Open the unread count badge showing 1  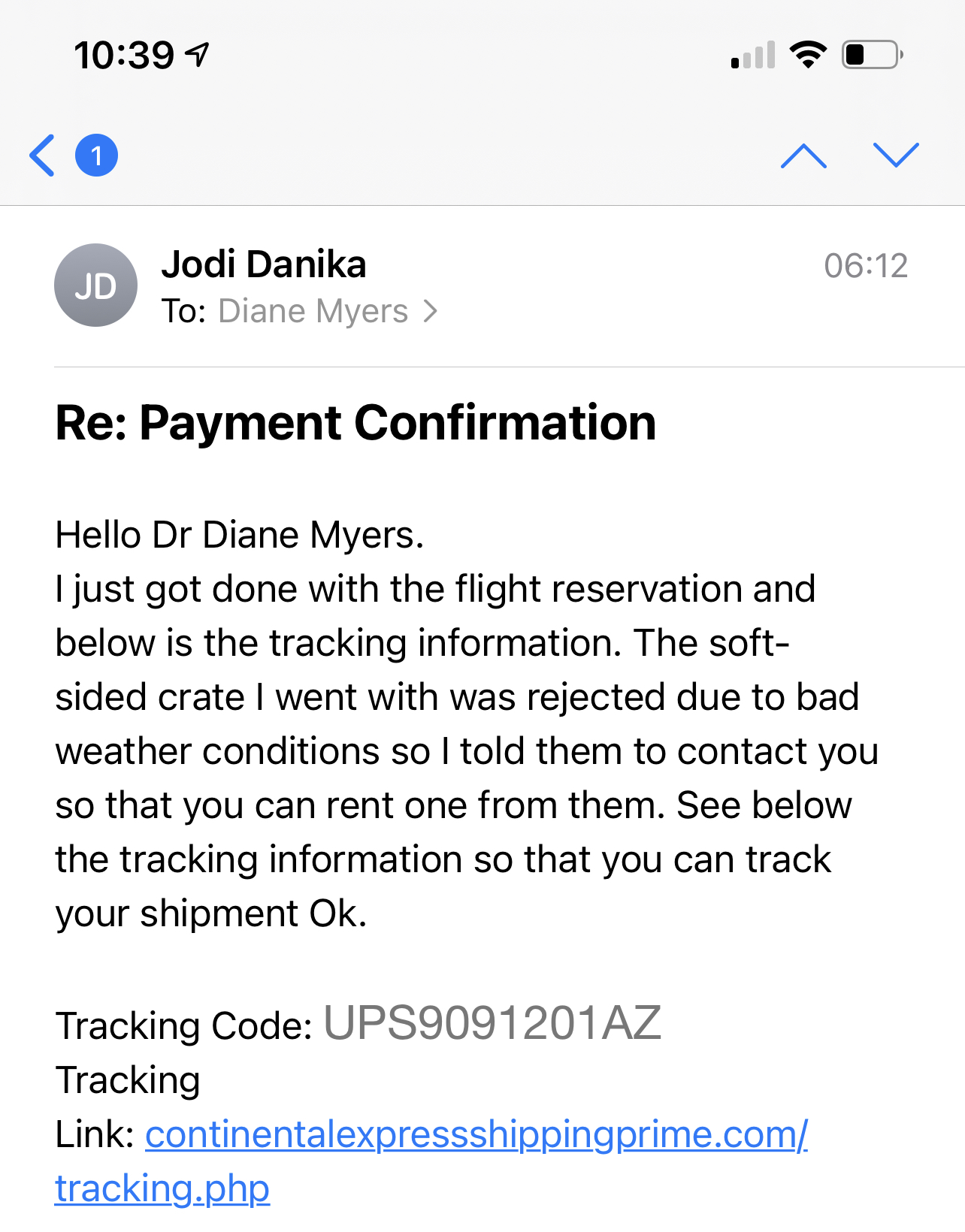pyautogui.click(x=96, y=156)
